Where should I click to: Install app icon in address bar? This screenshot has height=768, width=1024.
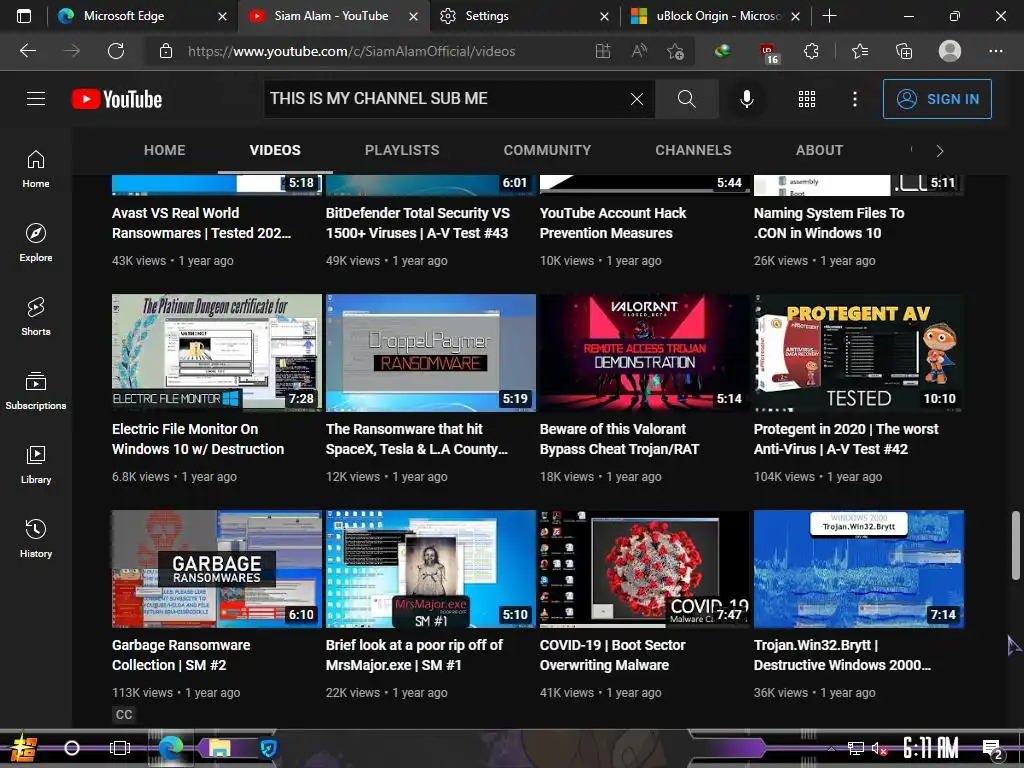coord(603,51)
